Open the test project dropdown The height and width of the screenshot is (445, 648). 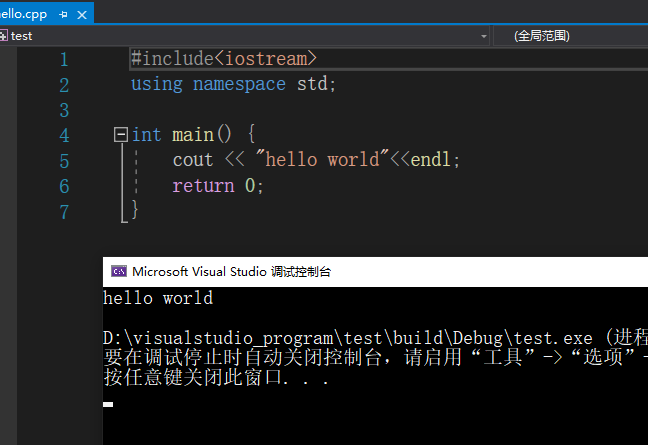484,36
